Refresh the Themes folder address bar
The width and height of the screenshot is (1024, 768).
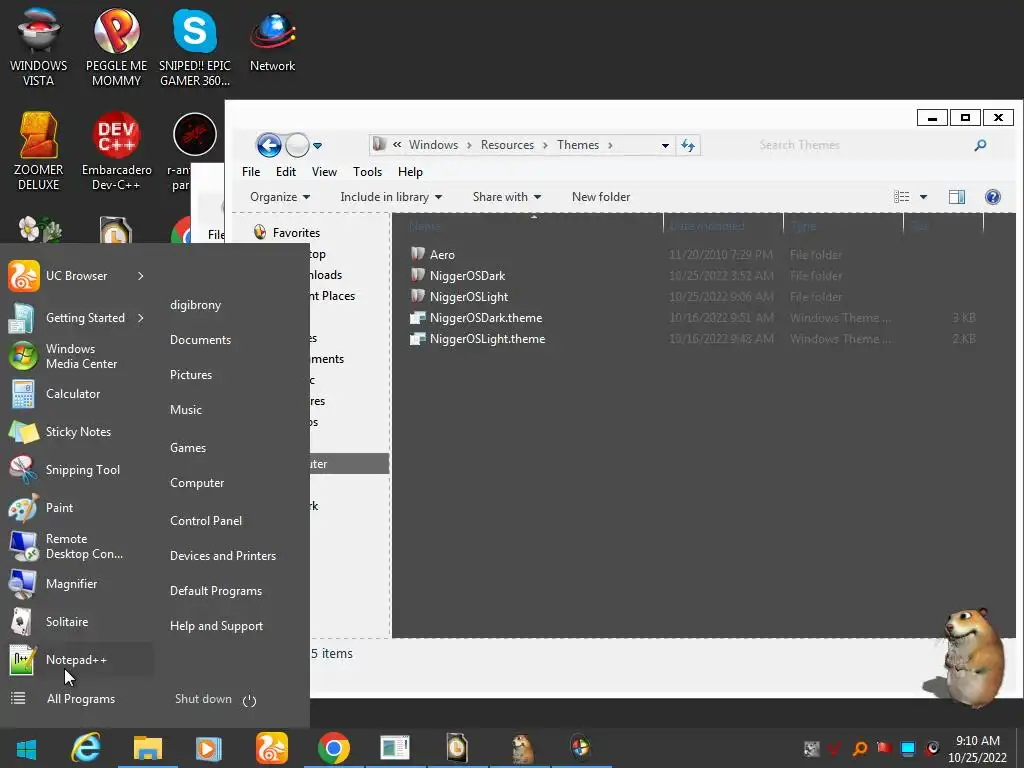[x=688, y=145]
